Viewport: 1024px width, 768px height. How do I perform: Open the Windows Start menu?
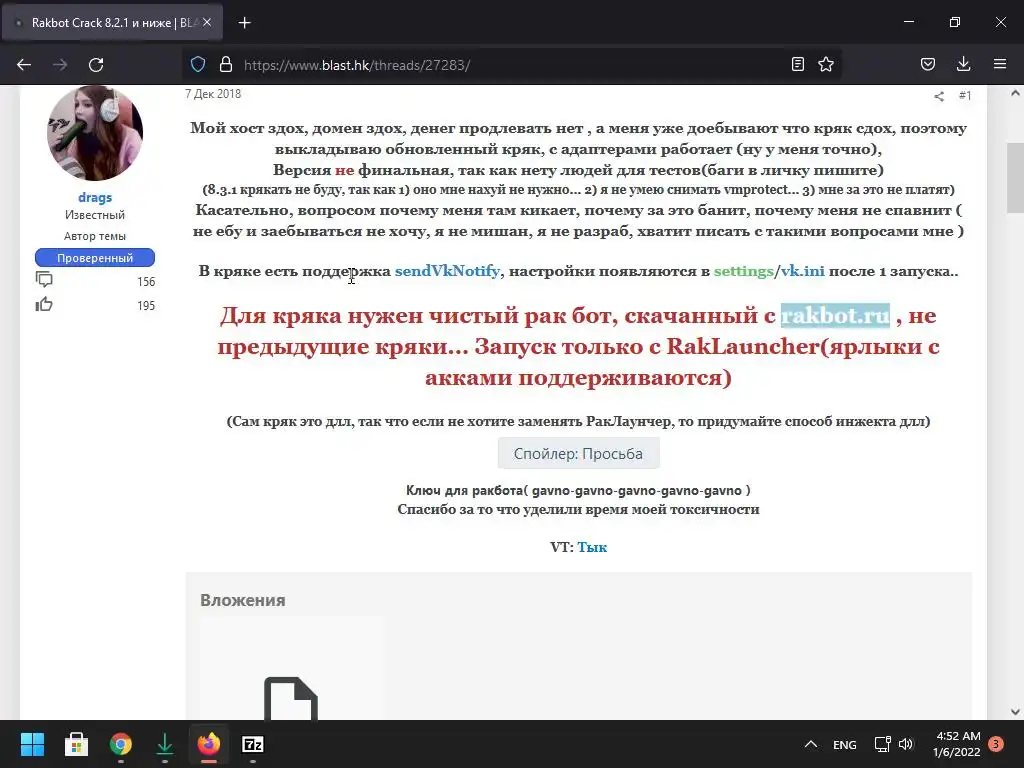click(32, 744)
